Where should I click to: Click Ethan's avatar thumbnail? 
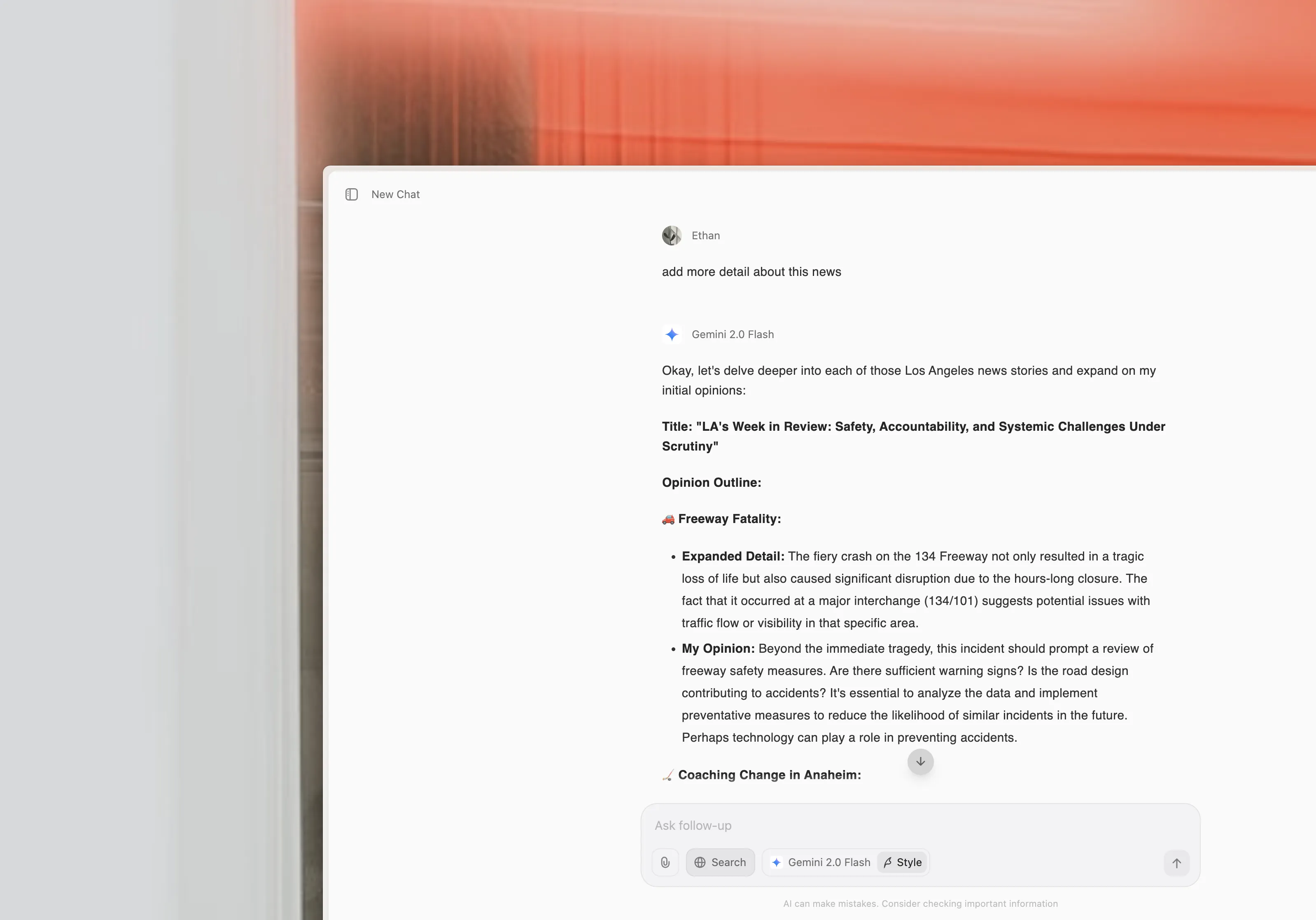[x=672, y=235]
